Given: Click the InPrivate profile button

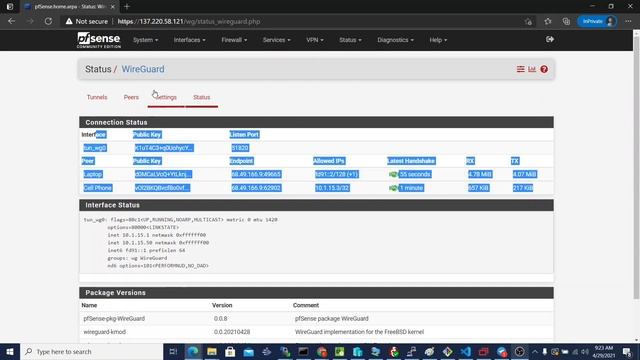Looking at the screenshot, I should (x=597, y=21).
